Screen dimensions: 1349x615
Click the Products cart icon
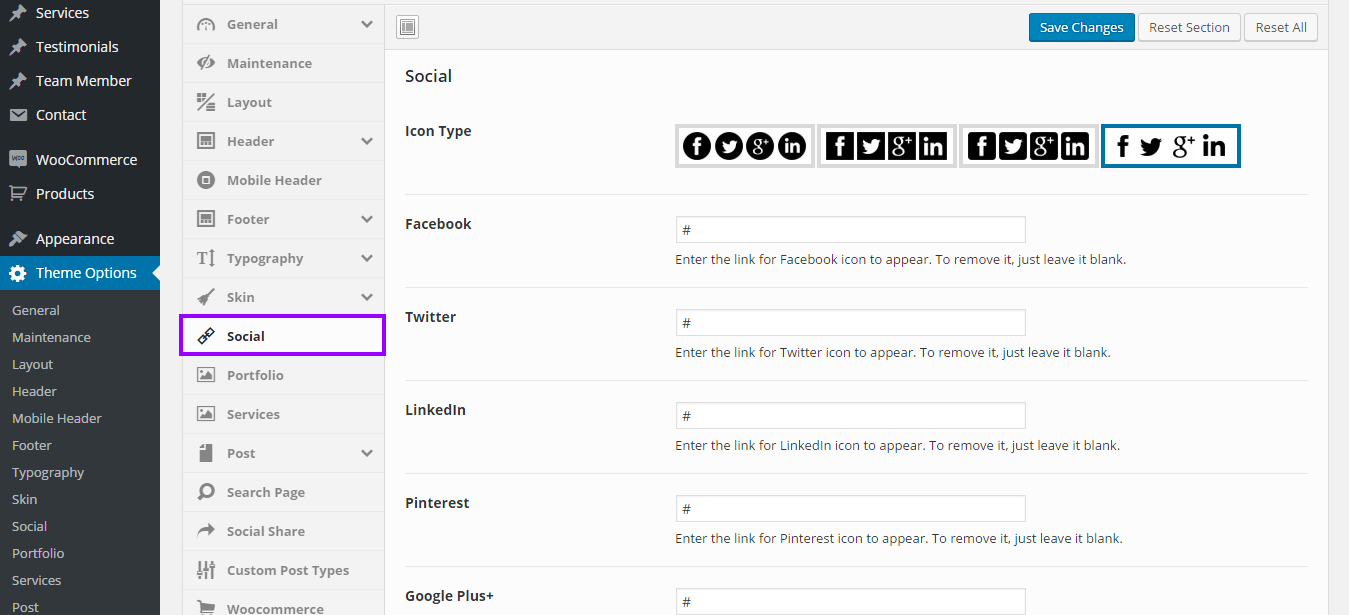click(18, 194)
